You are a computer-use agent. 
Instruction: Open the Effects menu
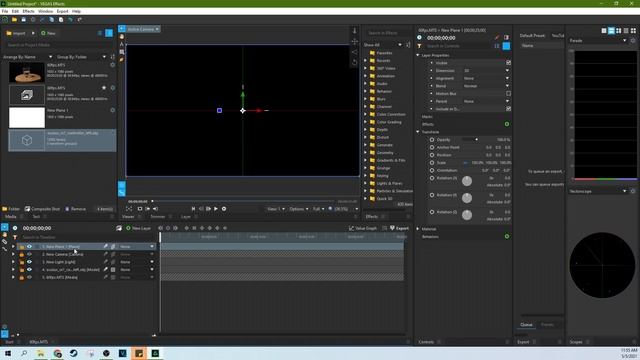pos(28,11)
